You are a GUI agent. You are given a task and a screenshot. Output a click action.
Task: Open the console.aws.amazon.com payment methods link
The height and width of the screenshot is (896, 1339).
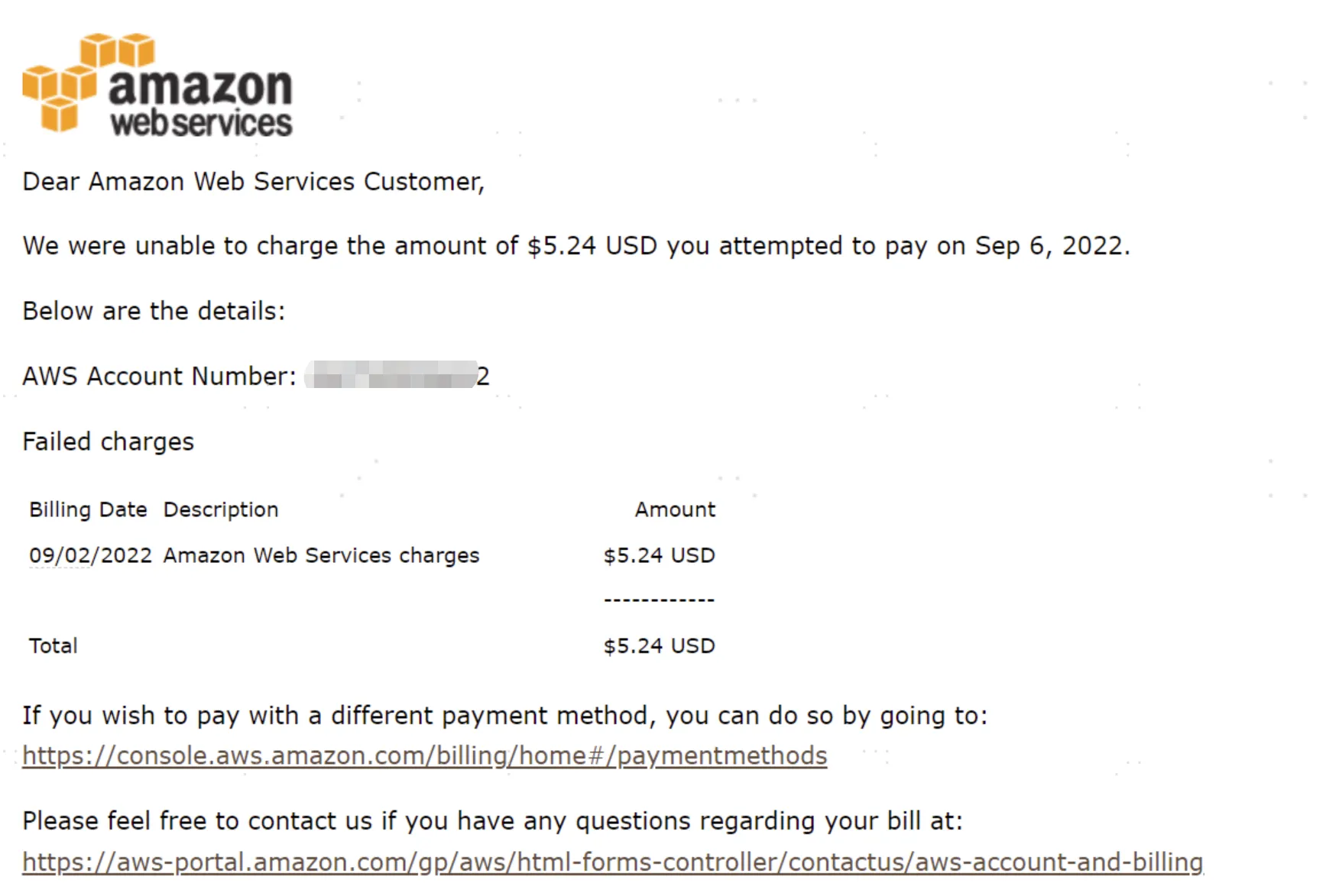click(425, 755)
